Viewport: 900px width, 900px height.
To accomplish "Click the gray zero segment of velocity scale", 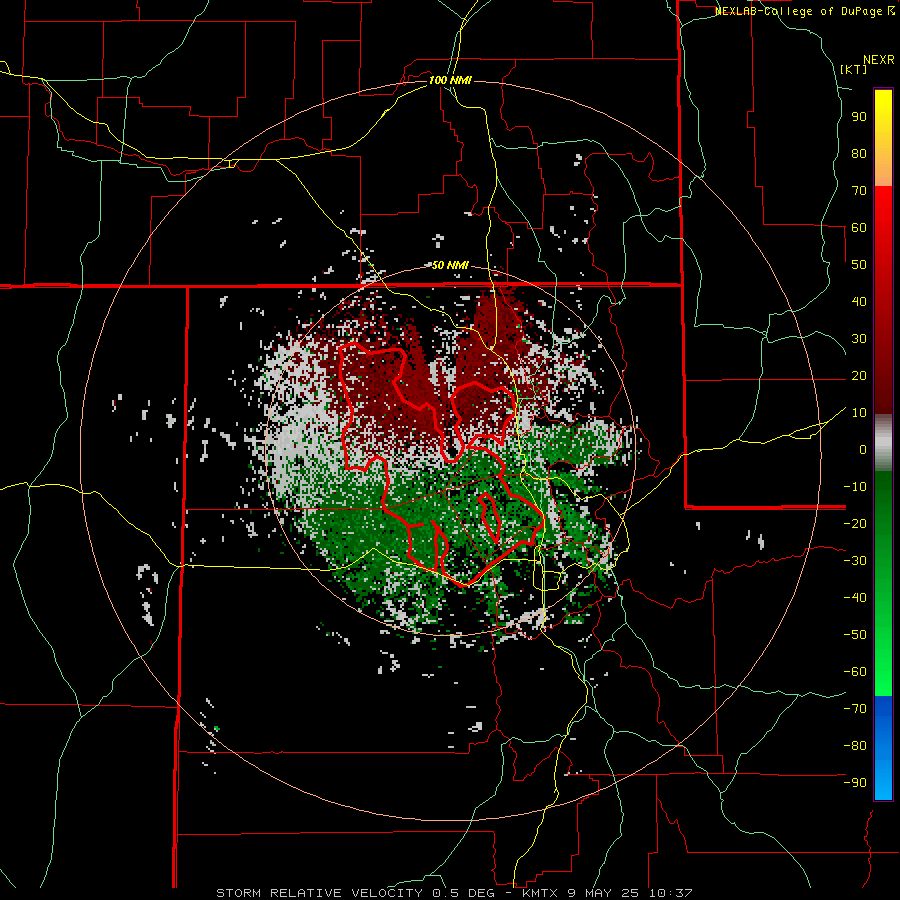I will pos(883,443).
